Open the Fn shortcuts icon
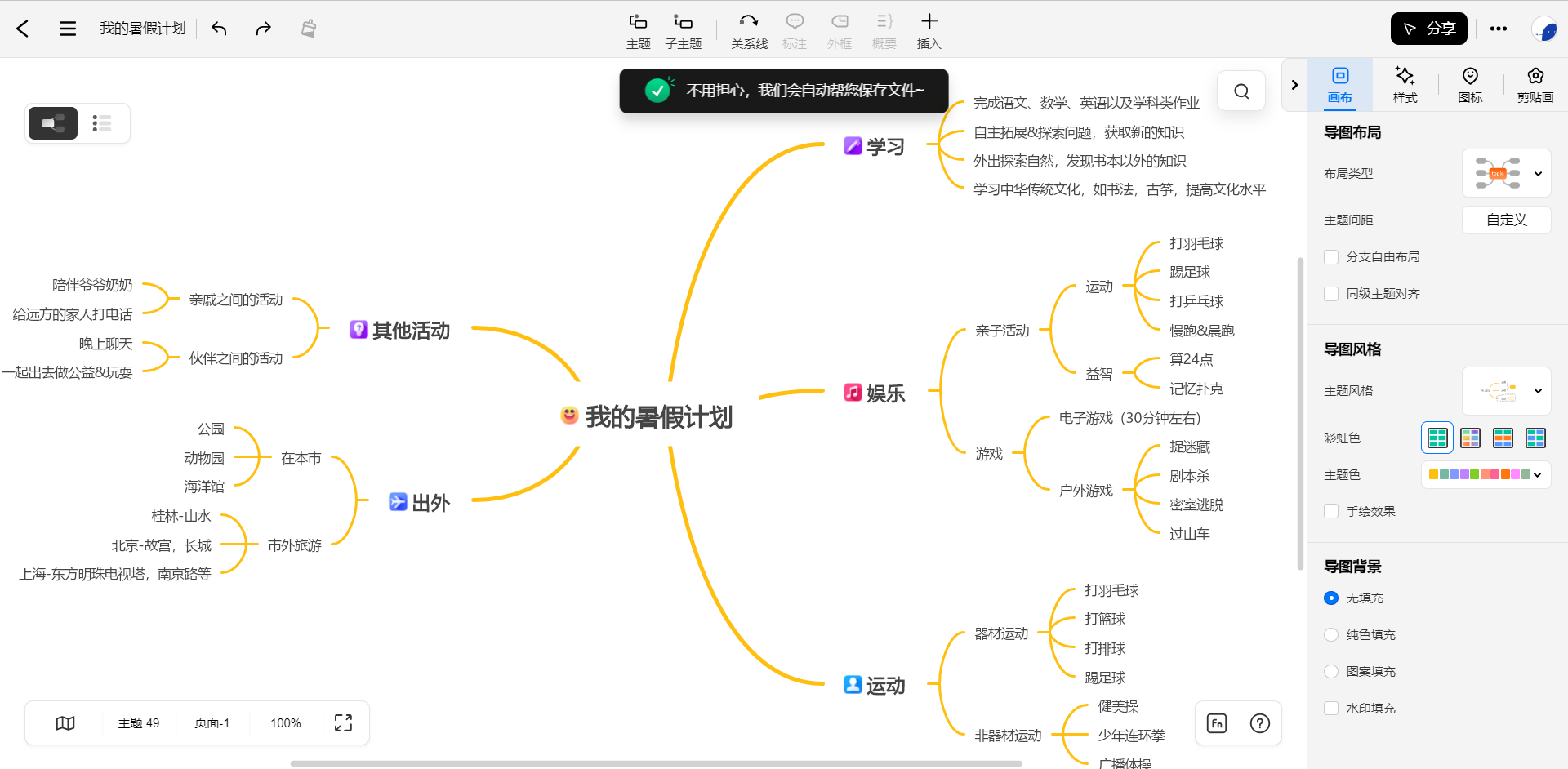Image resolution: width=1568 pixels, height=769 pixels. coord(1217,723)
